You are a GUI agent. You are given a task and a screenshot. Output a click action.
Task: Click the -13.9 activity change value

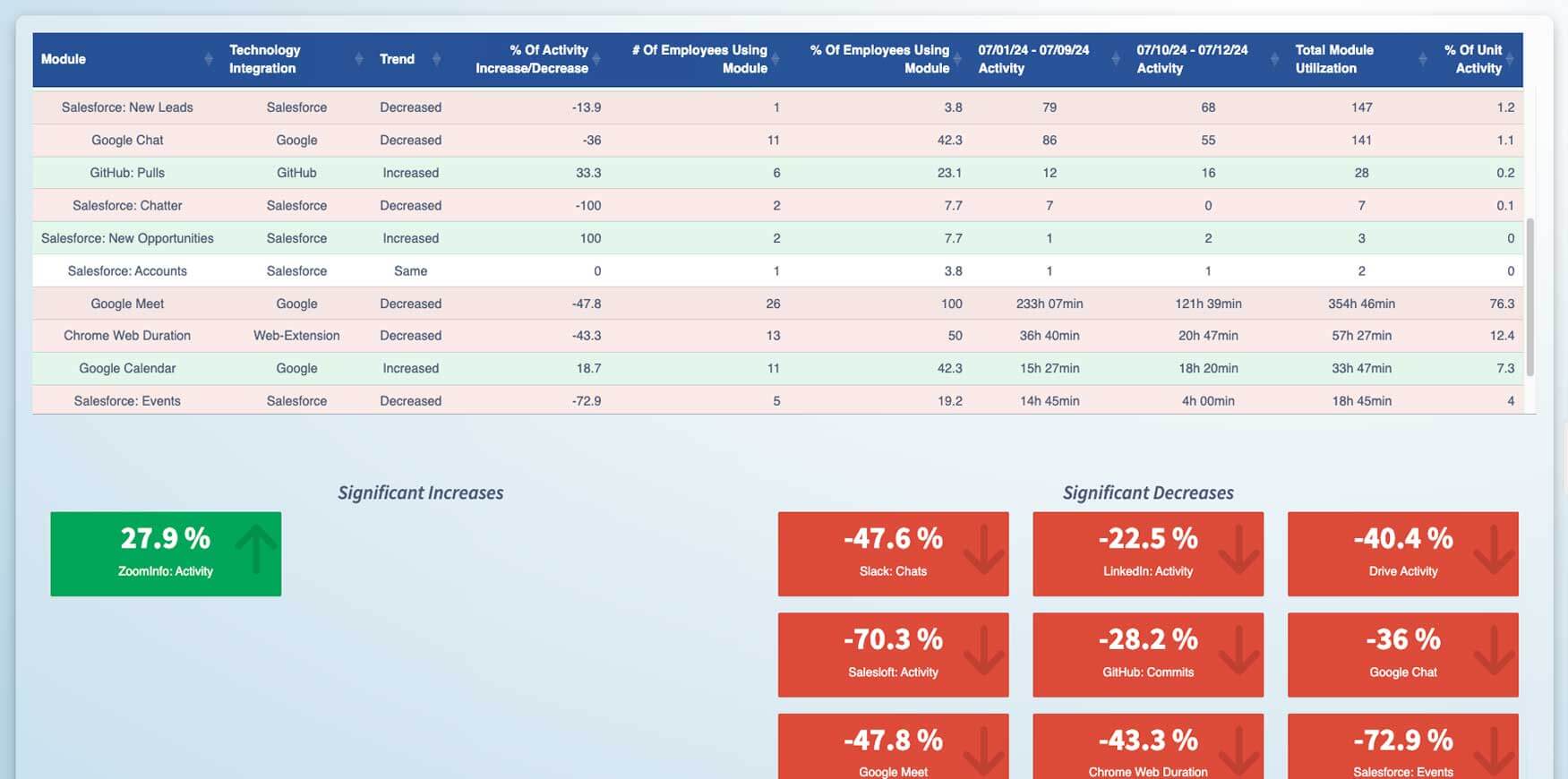coord(587,107)
